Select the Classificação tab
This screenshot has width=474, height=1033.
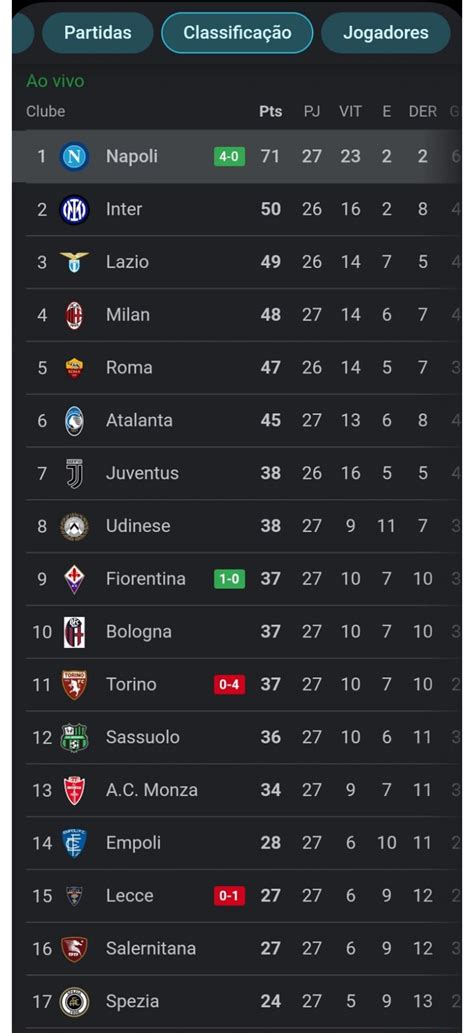(237, 33)
